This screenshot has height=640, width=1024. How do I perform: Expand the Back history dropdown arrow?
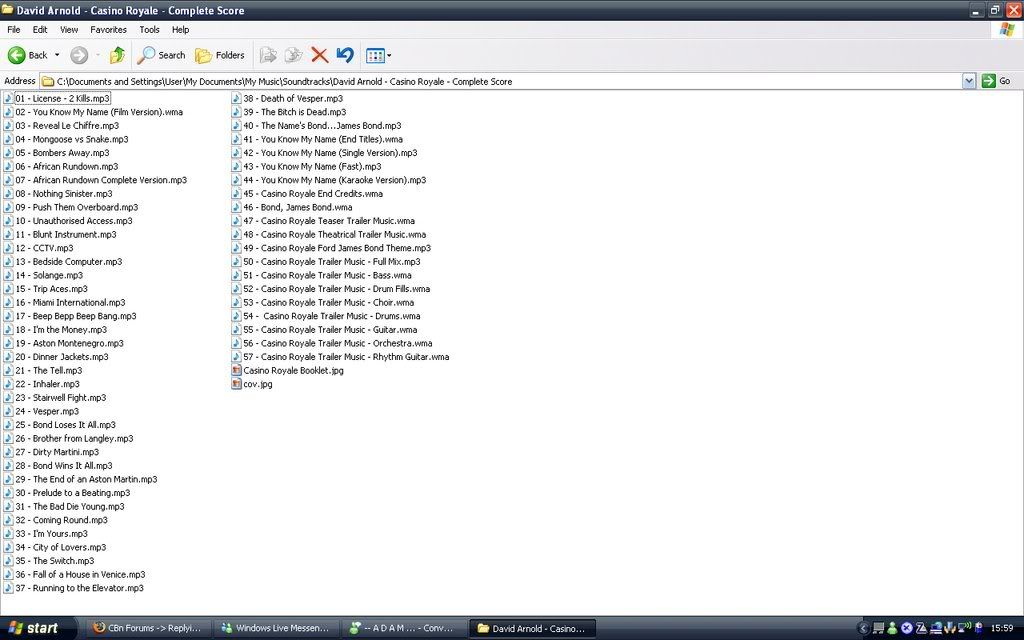click(57, 56)
